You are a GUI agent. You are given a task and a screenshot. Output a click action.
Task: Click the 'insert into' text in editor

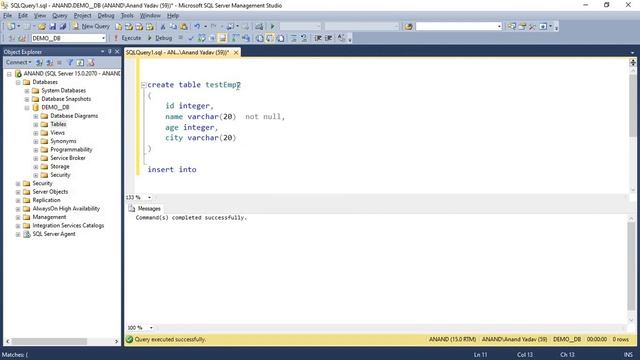(x=172, y=169)
